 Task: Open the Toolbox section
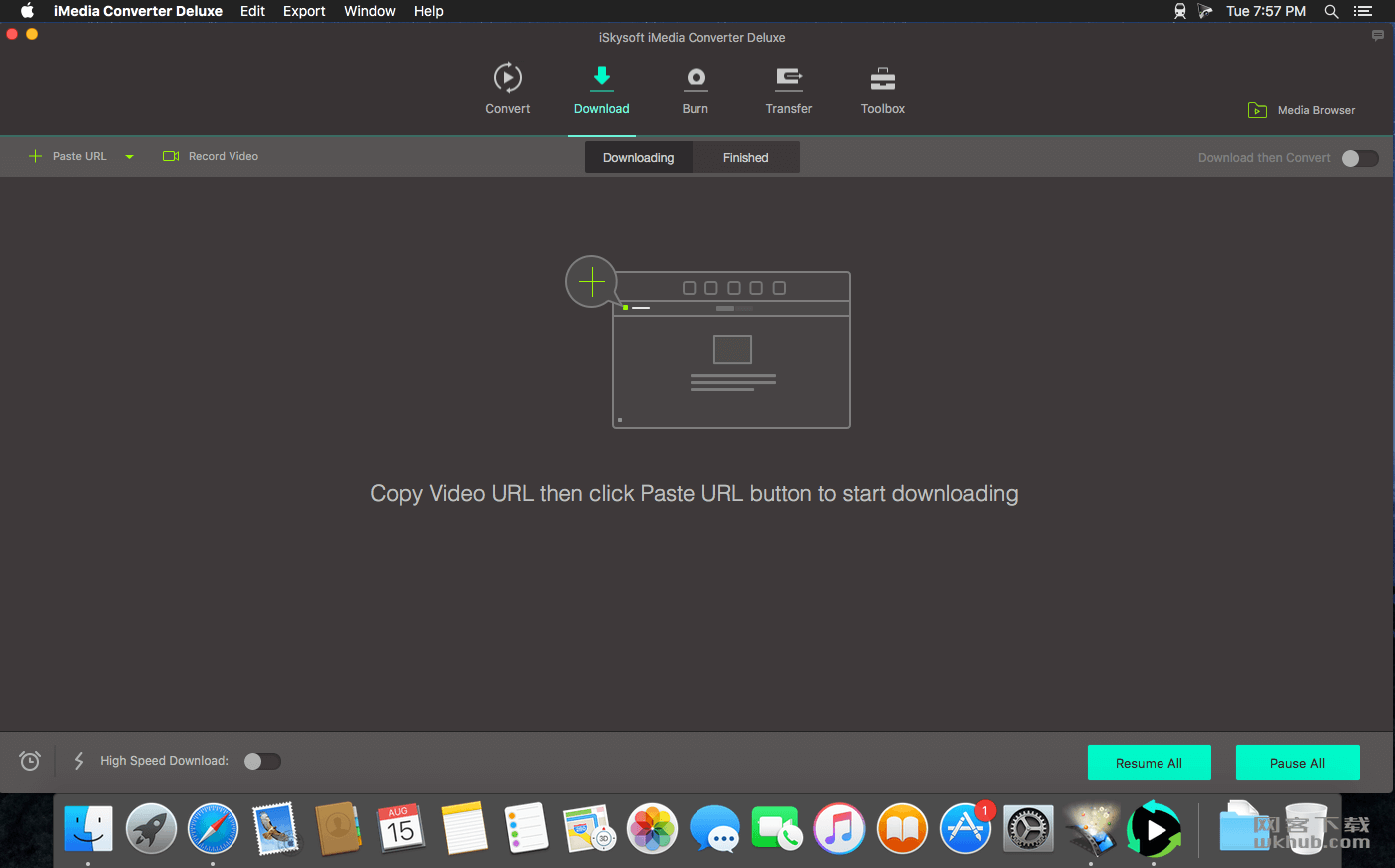(x=883, y=90)
